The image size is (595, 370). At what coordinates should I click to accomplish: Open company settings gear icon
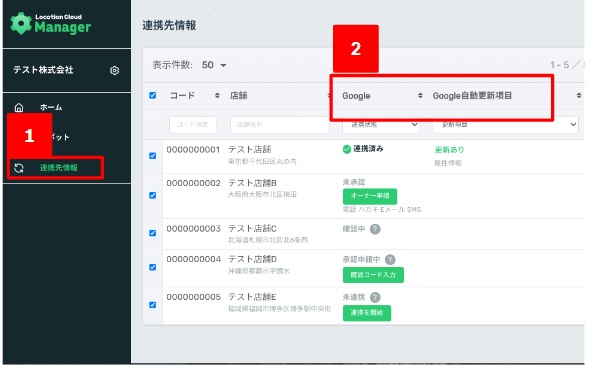(x=114, y=70)
